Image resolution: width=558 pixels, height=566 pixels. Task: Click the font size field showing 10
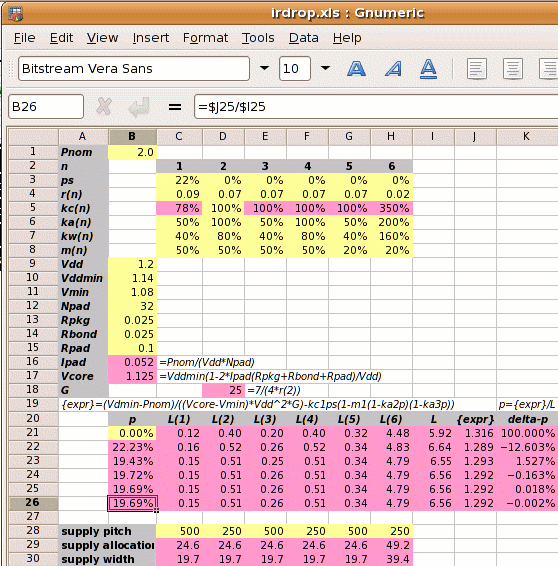pos(295,69)
